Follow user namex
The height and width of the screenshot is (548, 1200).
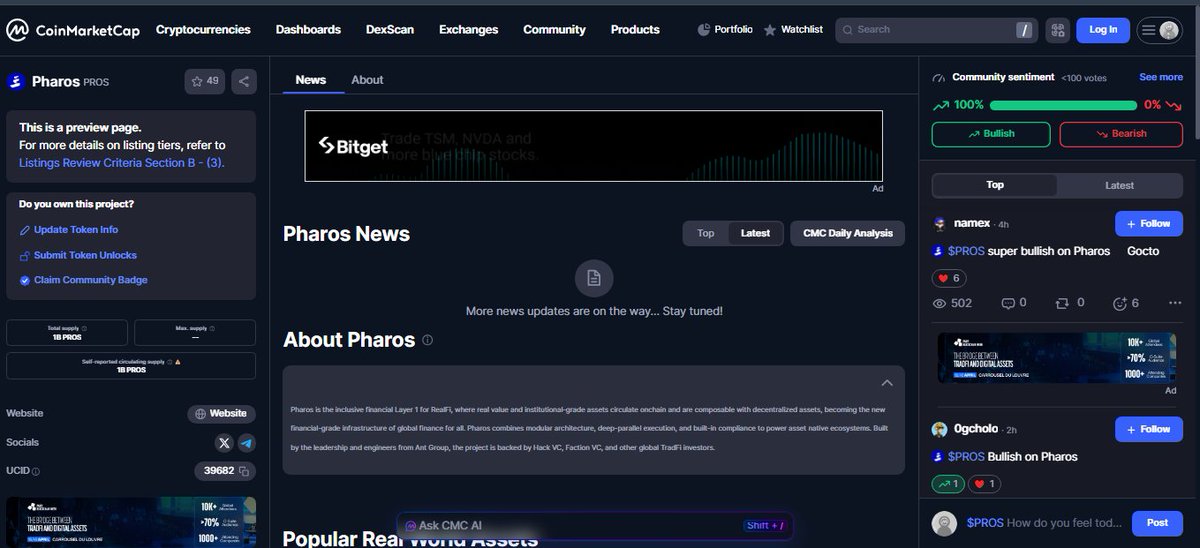(1148, 224)
